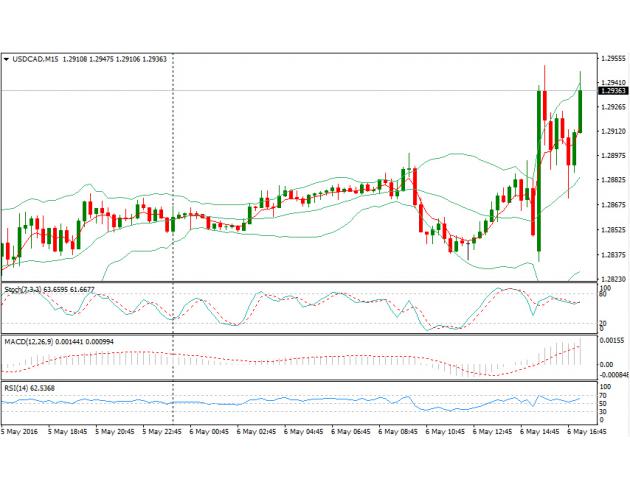The image size is (630, 490).
Task: Click the RSI scale value 30
Action: point(605,411)
